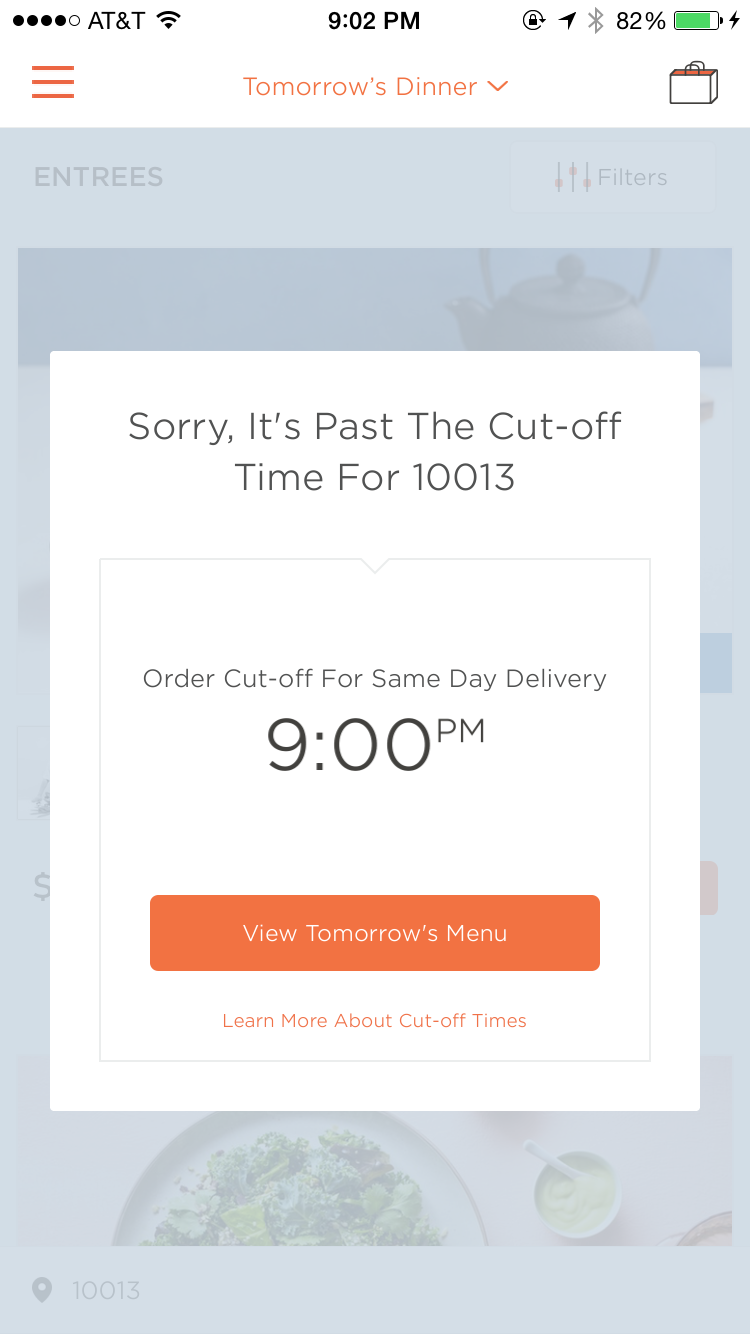
Task: Tap the location pin icon
Action: (42, 1290)
